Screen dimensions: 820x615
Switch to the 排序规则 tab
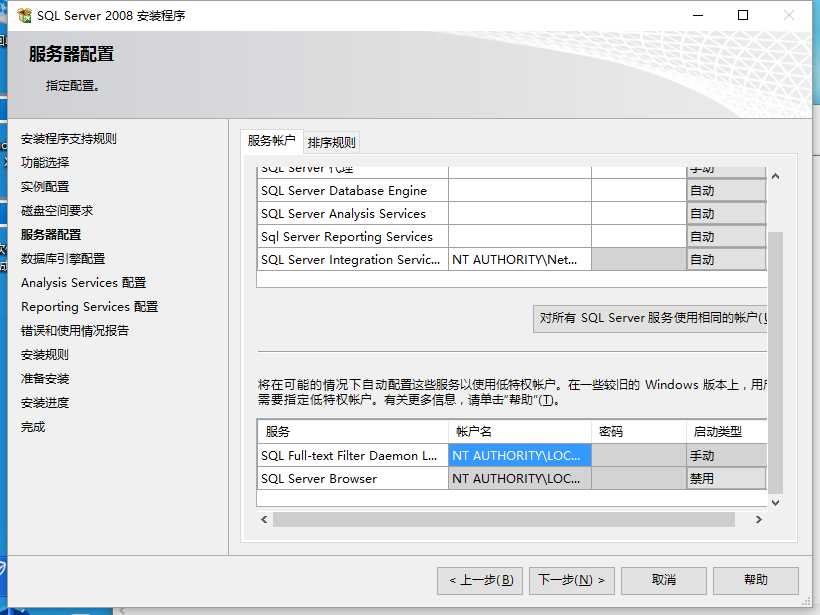coord(332,143)
